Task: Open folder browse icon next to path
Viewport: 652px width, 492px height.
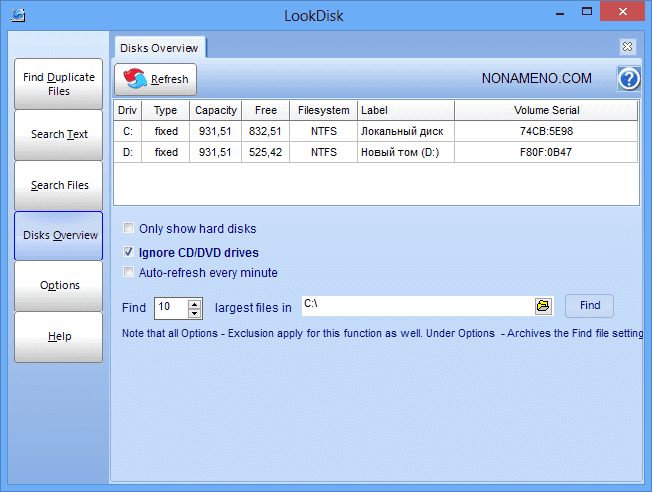Action: coord(543,306)
